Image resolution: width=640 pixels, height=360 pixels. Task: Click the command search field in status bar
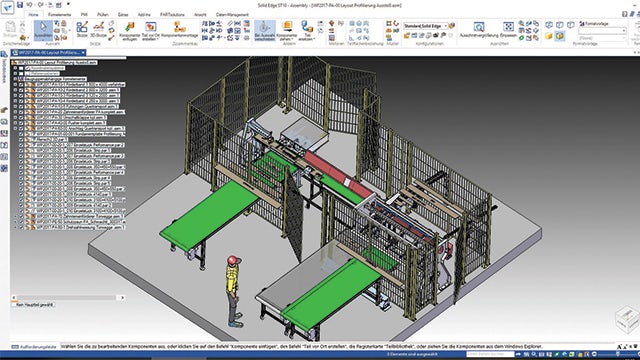click(x=490, y=354)
